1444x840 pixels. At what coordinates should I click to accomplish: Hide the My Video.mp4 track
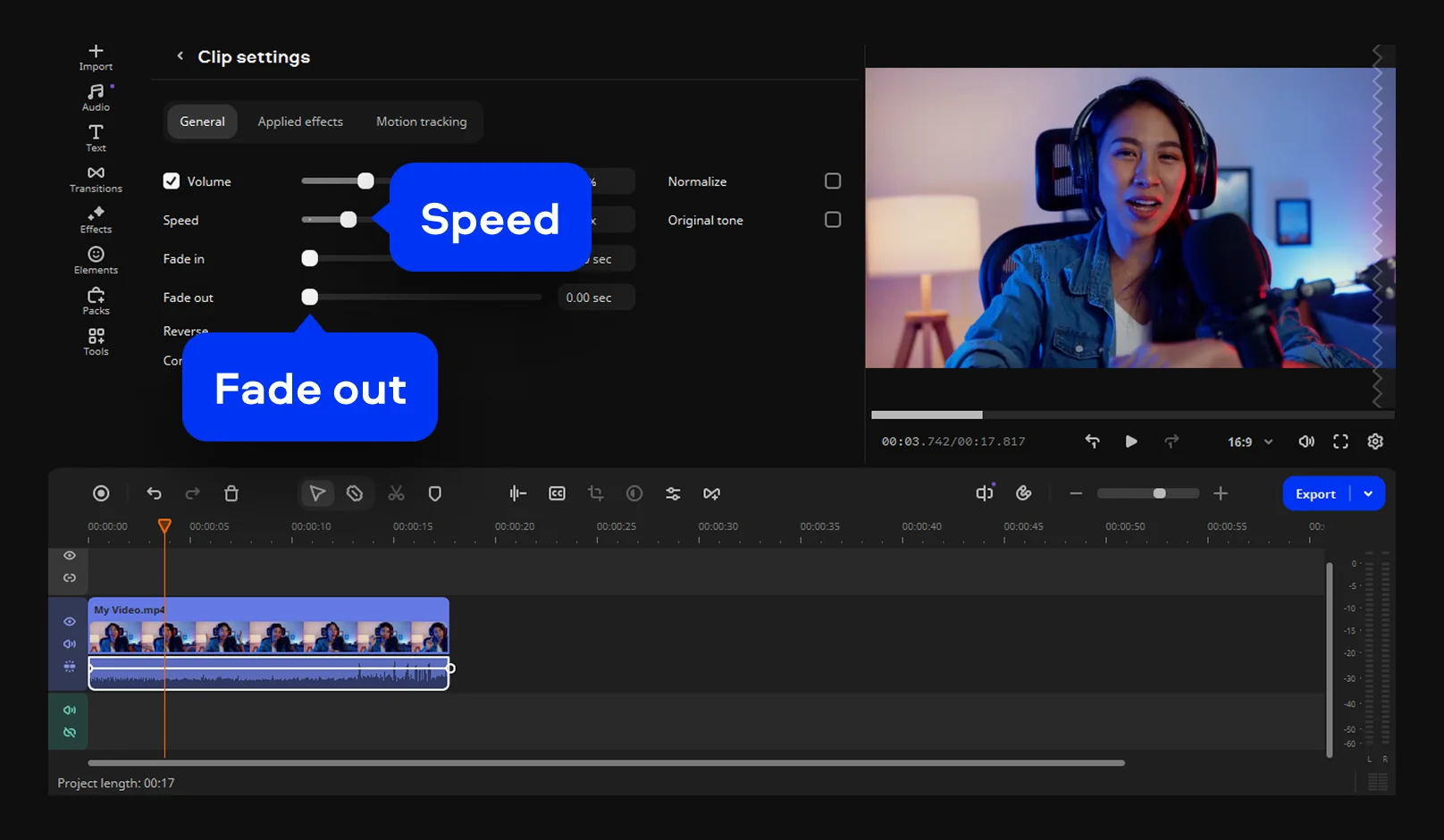click(70, 621)
